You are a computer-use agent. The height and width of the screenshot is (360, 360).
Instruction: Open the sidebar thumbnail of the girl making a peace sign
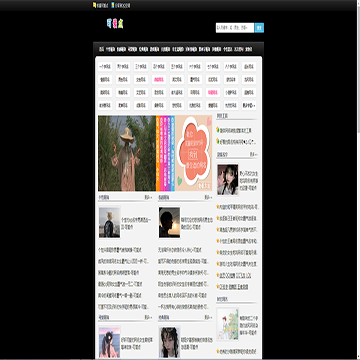tap(228, 180)
